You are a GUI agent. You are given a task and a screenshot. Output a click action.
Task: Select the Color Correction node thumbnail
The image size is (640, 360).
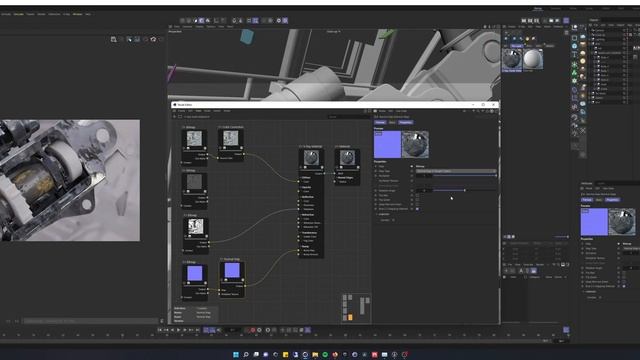(x=231, y=138)
